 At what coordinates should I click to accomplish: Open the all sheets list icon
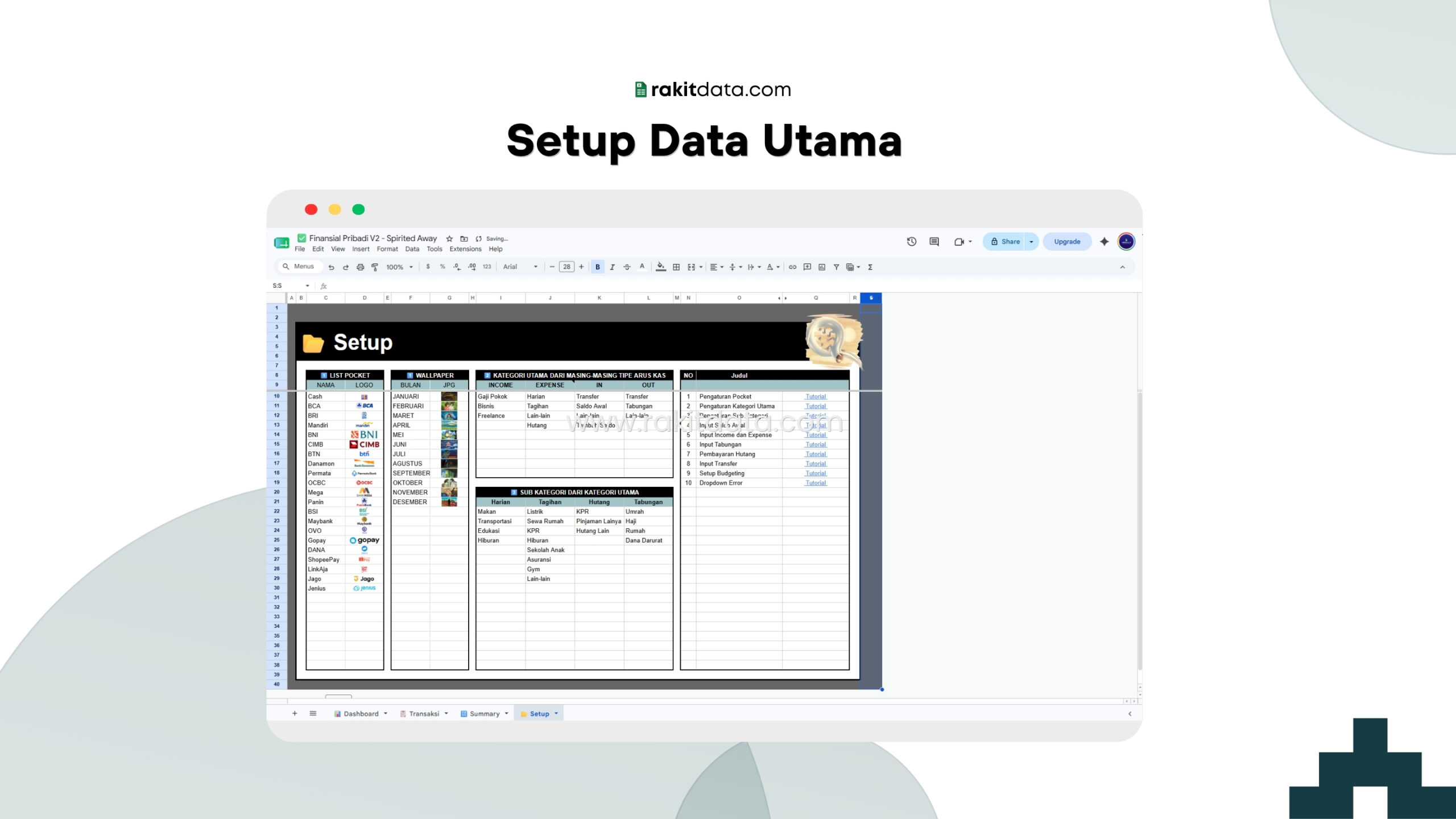pos(313,713)
